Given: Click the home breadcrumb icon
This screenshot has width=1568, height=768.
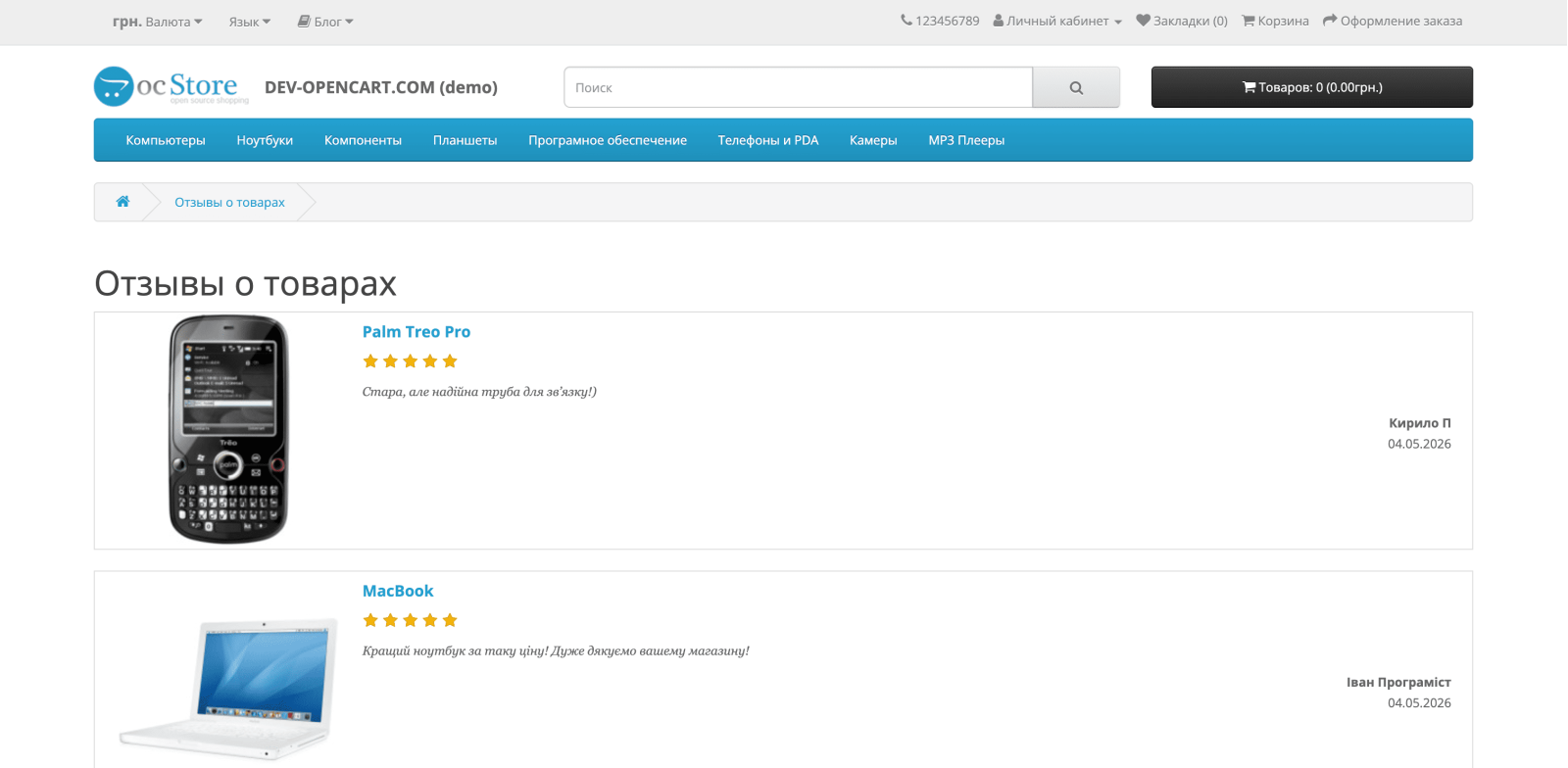Looking at the screenshot, I should tap(122, 202).
